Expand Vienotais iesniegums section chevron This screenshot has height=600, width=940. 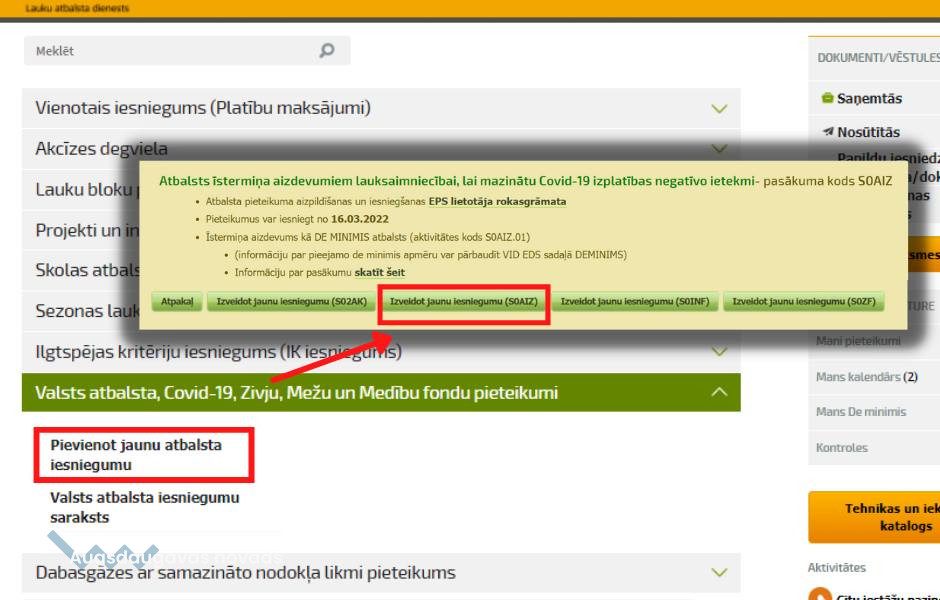[x=718, y=108]
